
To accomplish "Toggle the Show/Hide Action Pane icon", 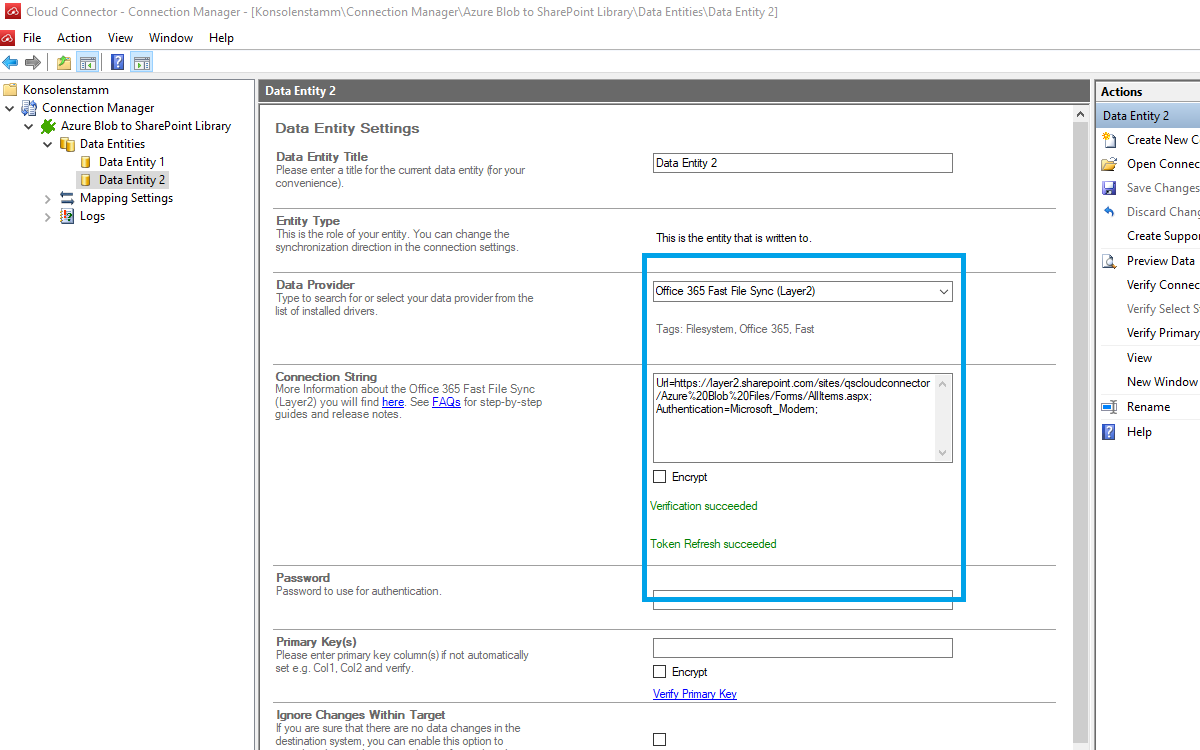I will tap(141, 63).
